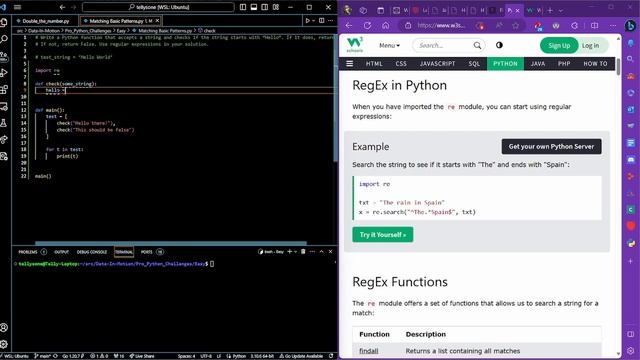Toggle VS Code bottom panel layout
This screenshot has height=360, width=640.
coord(254,7)
